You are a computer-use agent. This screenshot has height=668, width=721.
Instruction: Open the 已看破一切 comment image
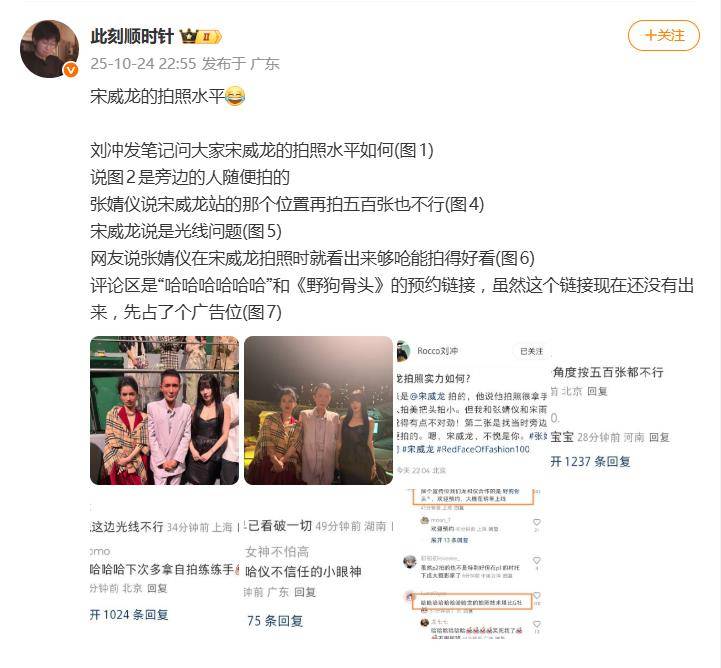pos(318,564)
